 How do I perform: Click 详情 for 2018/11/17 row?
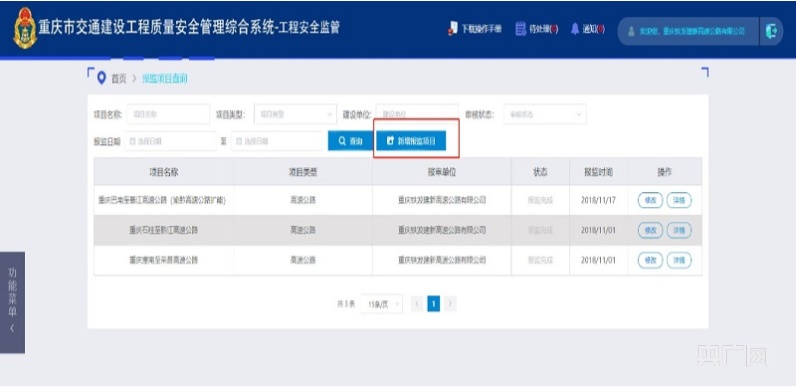[679, 200]
